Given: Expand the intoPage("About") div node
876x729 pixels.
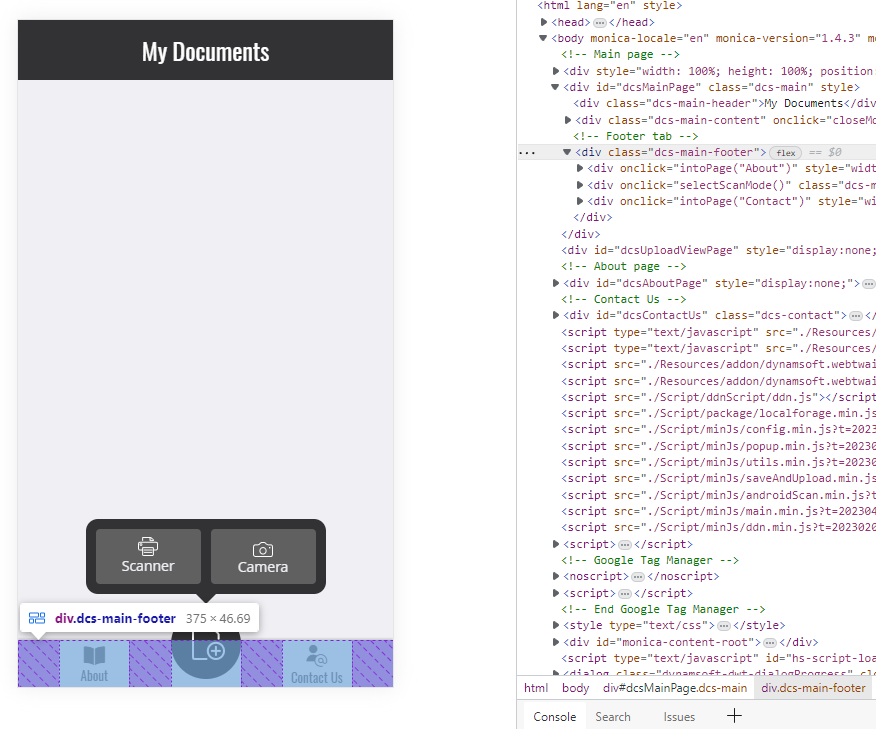Looking at the screenshot, I should click(581, 168).
